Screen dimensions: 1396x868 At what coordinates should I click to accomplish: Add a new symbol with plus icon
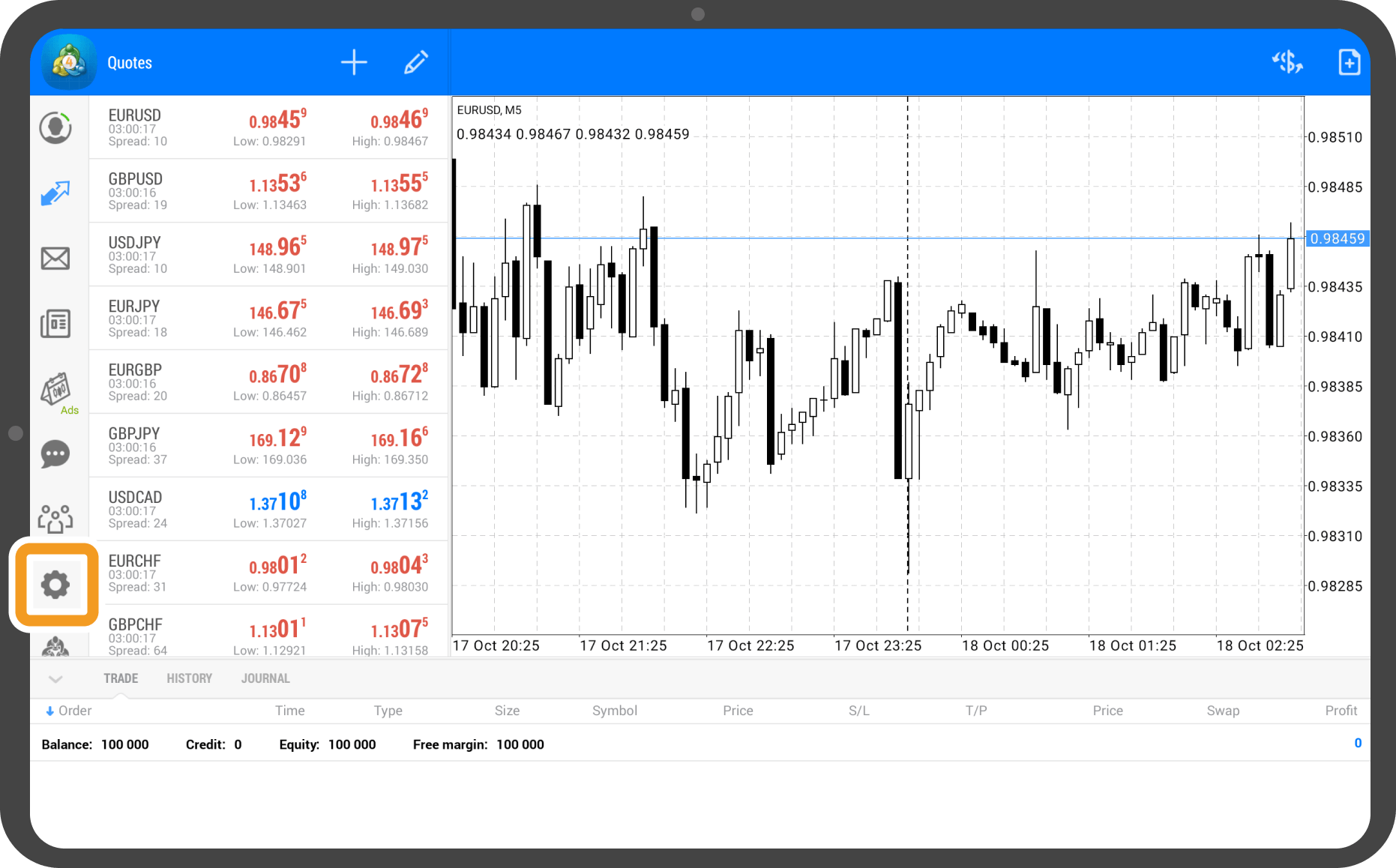click(x=354, y=62)
